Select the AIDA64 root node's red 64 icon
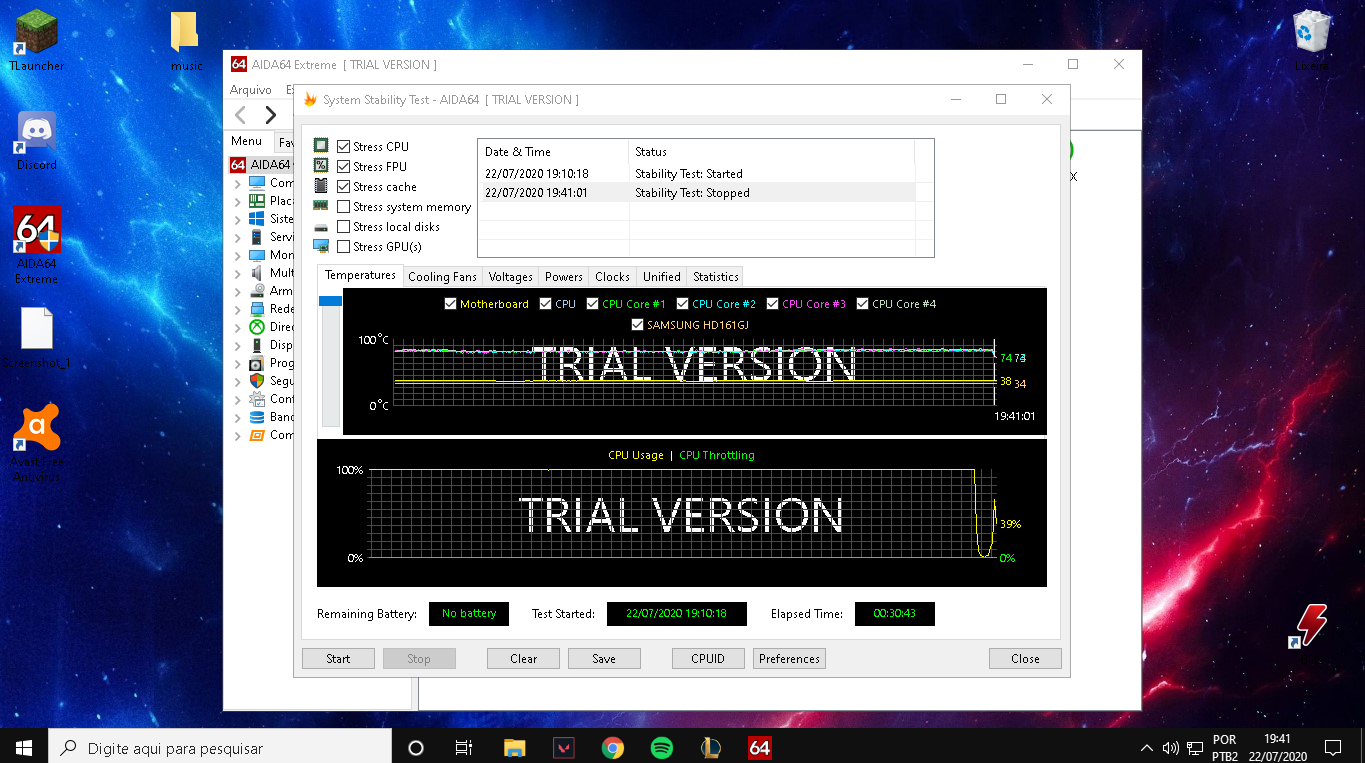Screen dimensions: 1365x763 pos(238,165)
